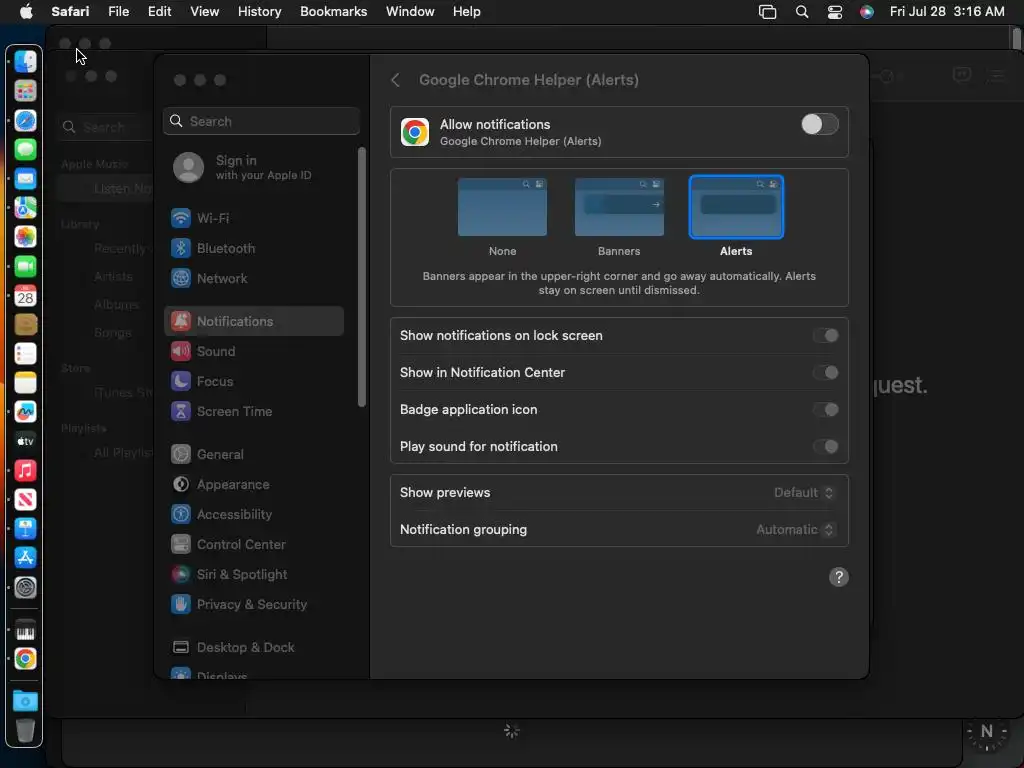Open Control Center from menu bar
This screenshot has height=768, width=1024.
tap(835, 12)
